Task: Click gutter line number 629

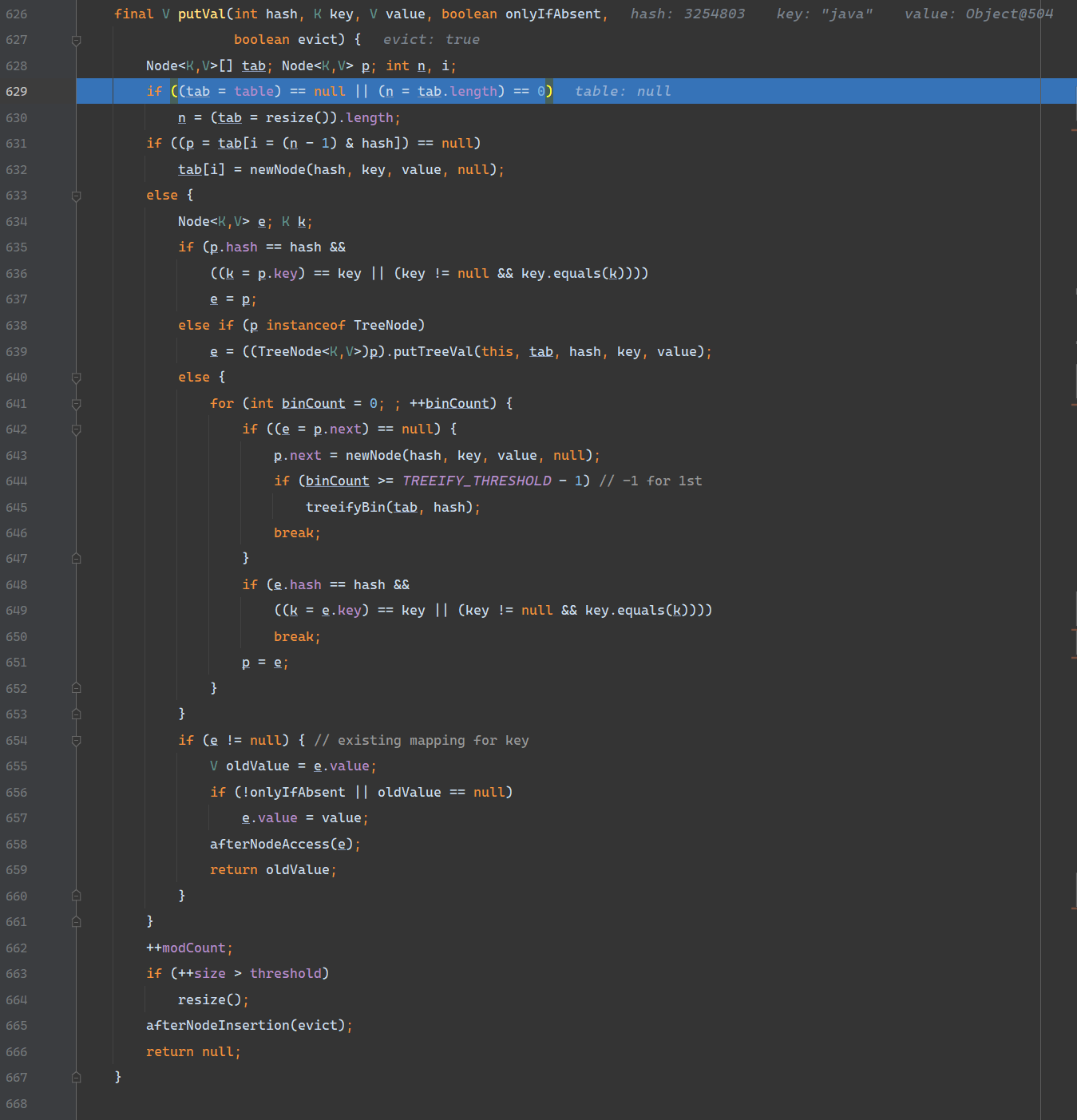Action: [x=17, y=92]
